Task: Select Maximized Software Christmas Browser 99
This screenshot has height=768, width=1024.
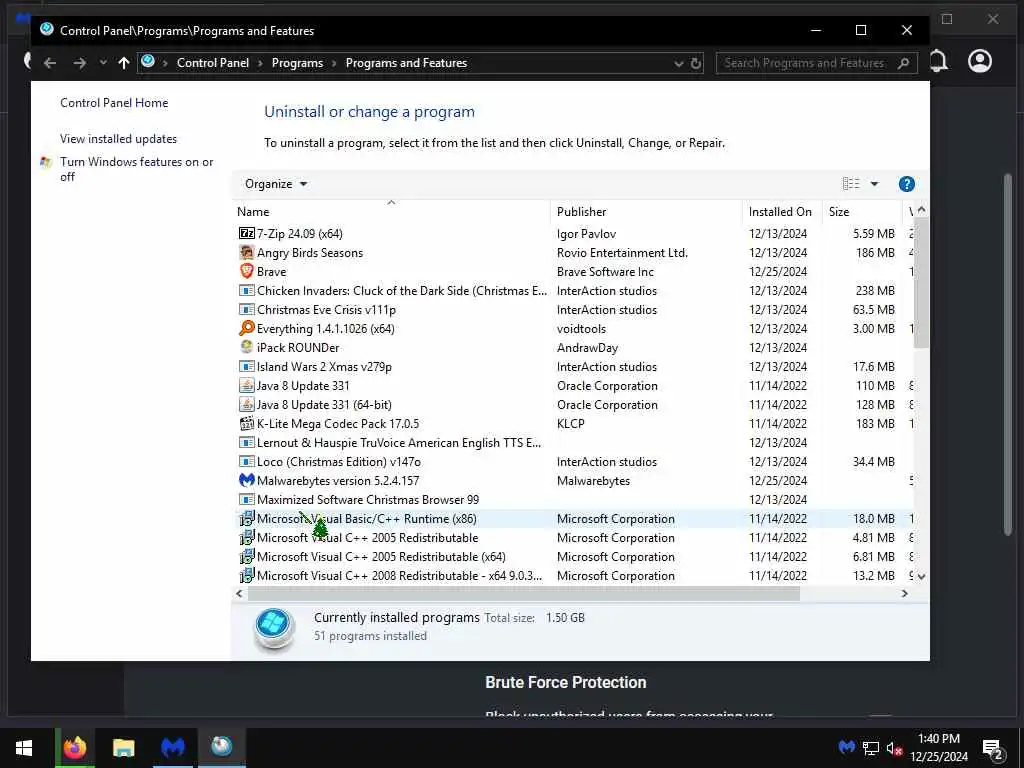Action: [x=573, y=500]
